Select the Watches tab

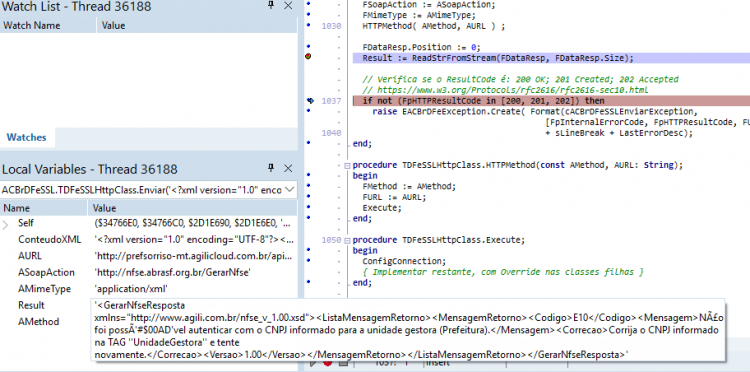coord(26,137)
